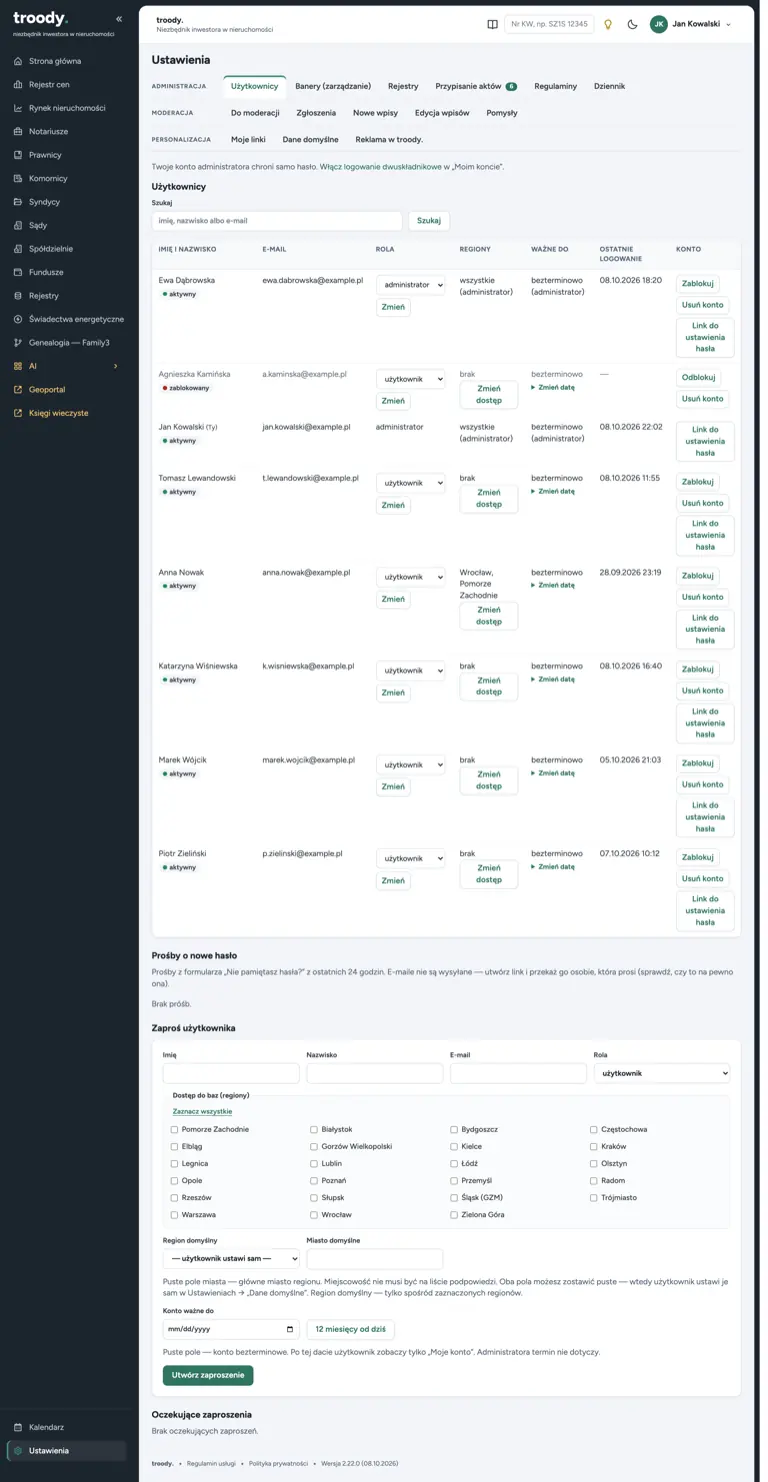
Task: Click the Szukaj search button
Action: [429, 220]
